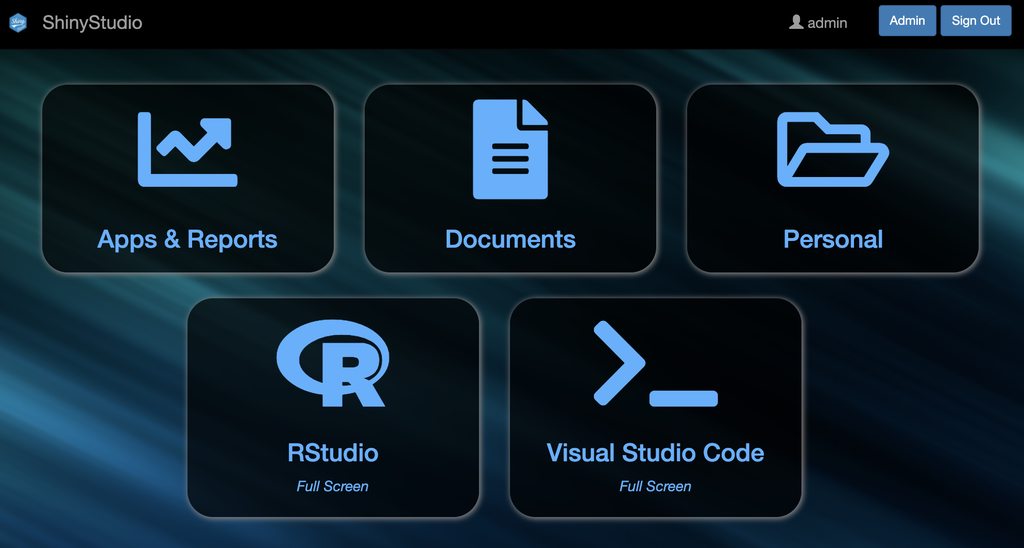Launch RStudio via its title text
This screenshot has height=548, width=1024.
click(333, 453)
